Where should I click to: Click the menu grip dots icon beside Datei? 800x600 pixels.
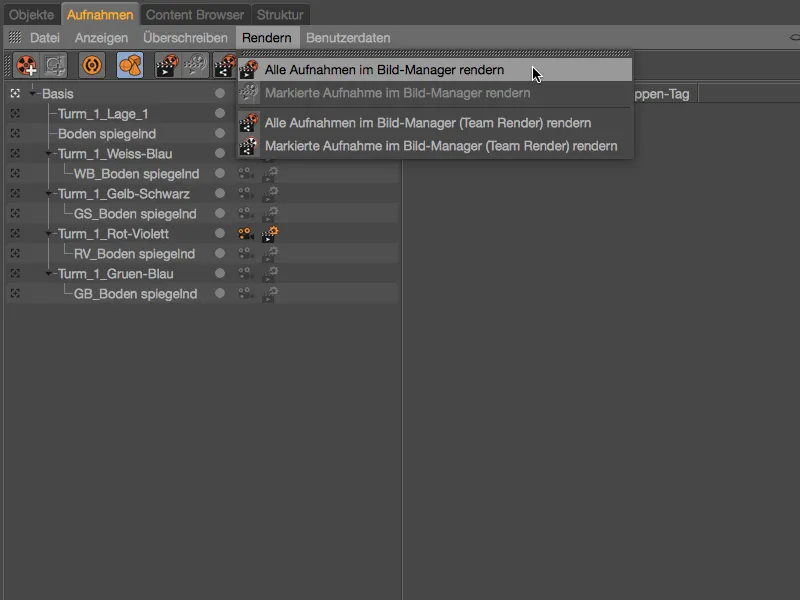point(15,37)
